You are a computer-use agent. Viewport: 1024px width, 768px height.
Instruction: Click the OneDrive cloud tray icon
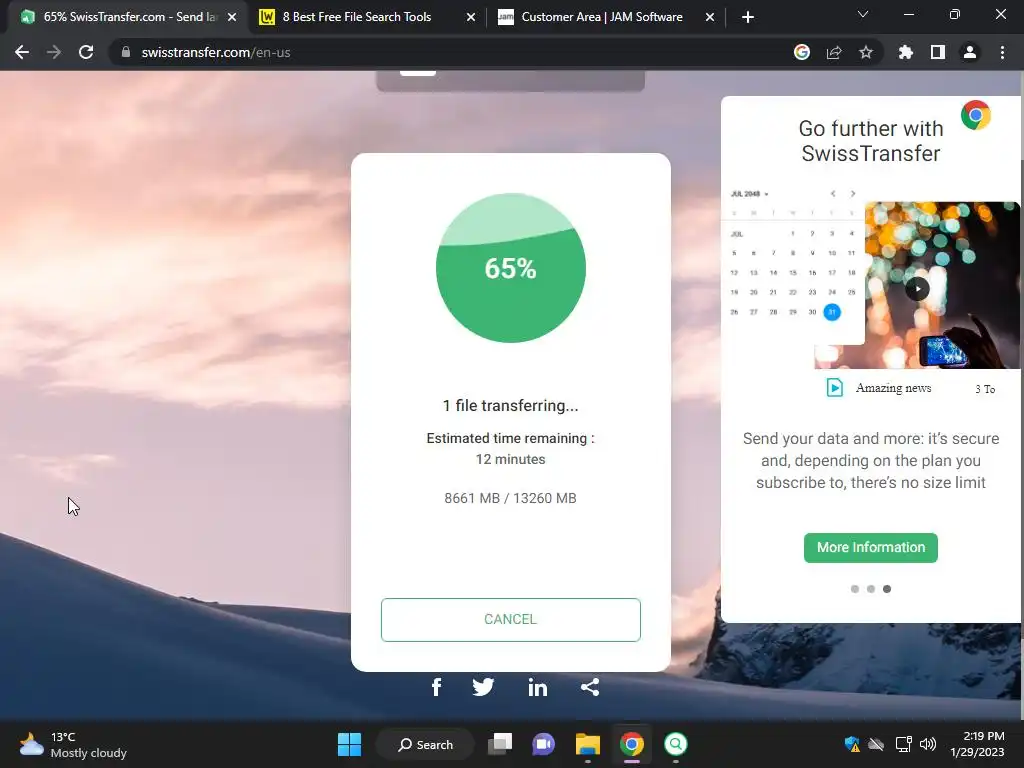click(x=876, y=744)
